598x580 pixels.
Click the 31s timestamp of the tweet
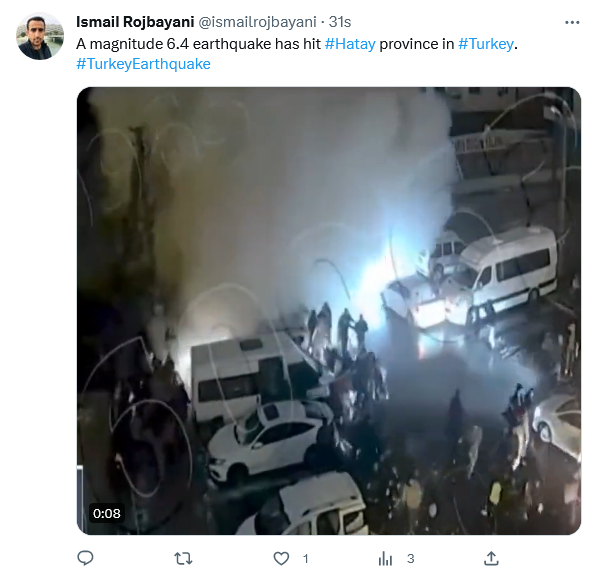pyautogui.click(x=340, y=22)
